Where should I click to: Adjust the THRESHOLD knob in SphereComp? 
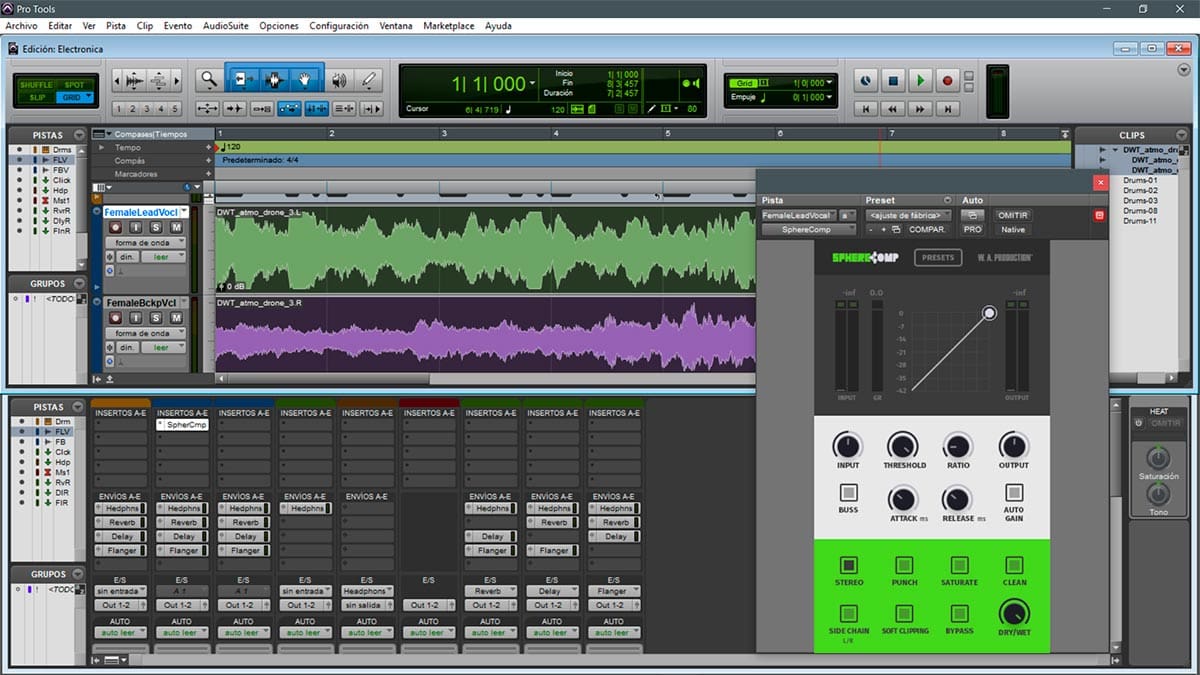point(903,445)
